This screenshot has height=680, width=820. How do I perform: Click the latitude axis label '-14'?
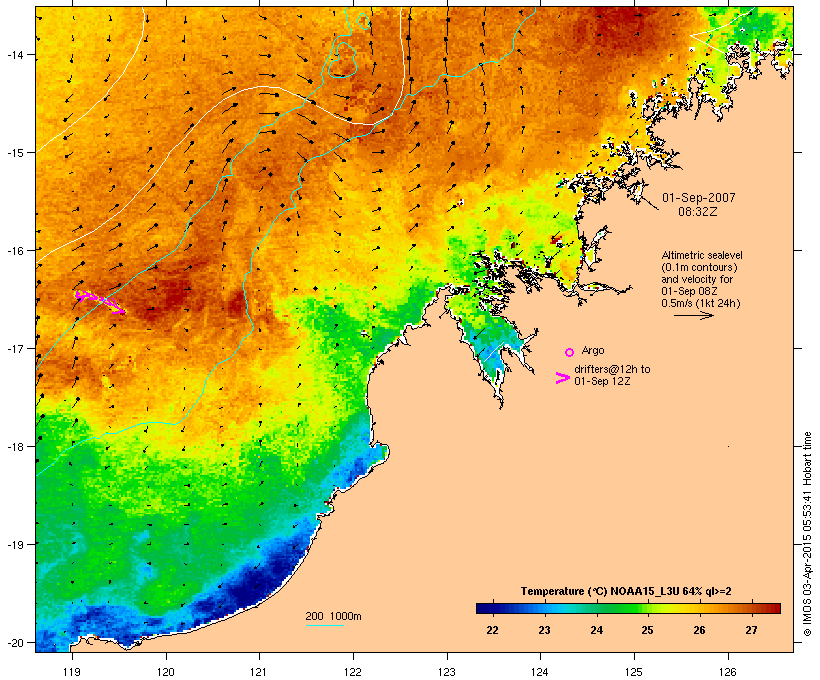click(14, 55)
